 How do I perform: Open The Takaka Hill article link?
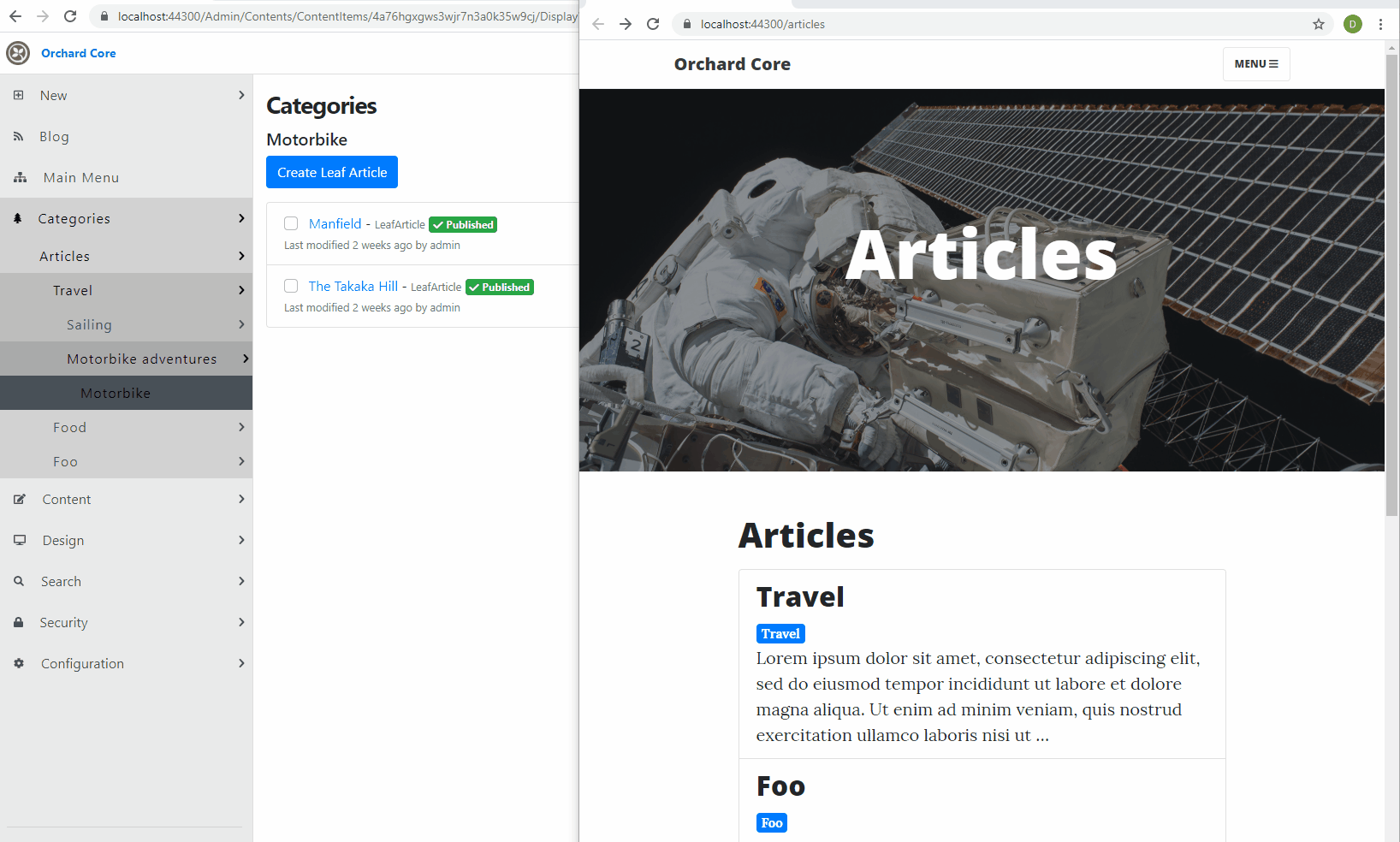(x=353, y=286)
